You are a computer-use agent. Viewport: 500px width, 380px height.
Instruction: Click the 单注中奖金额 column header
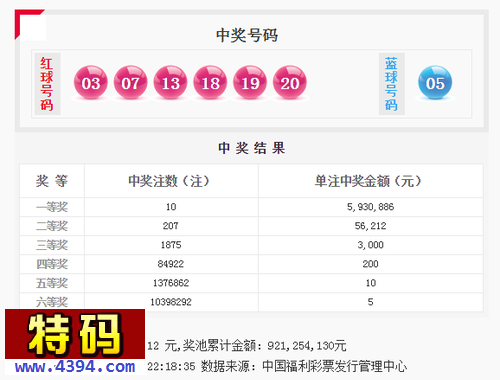(368, 181)
